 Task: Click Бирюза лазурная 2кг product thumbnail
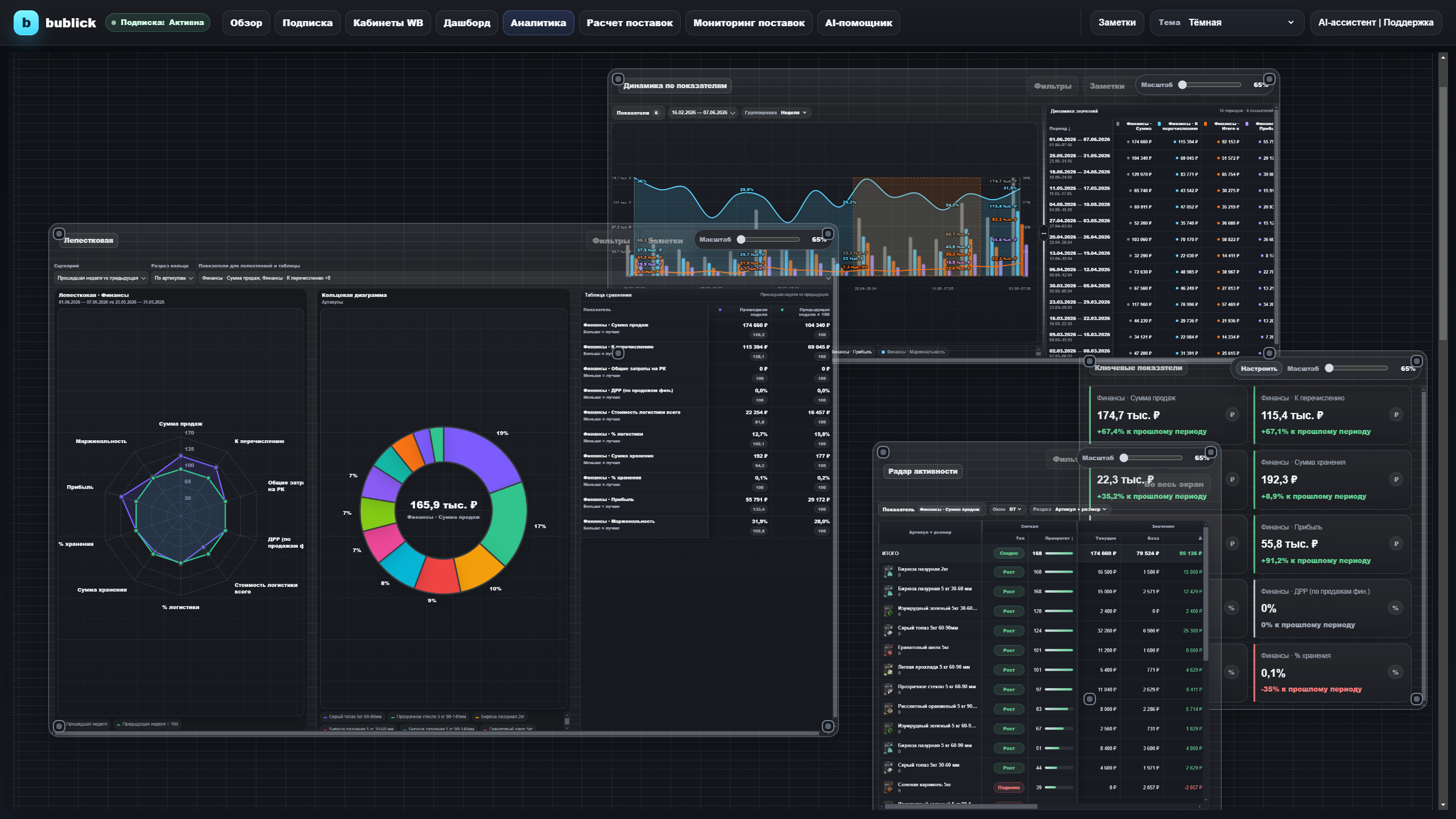coord(888,572)
